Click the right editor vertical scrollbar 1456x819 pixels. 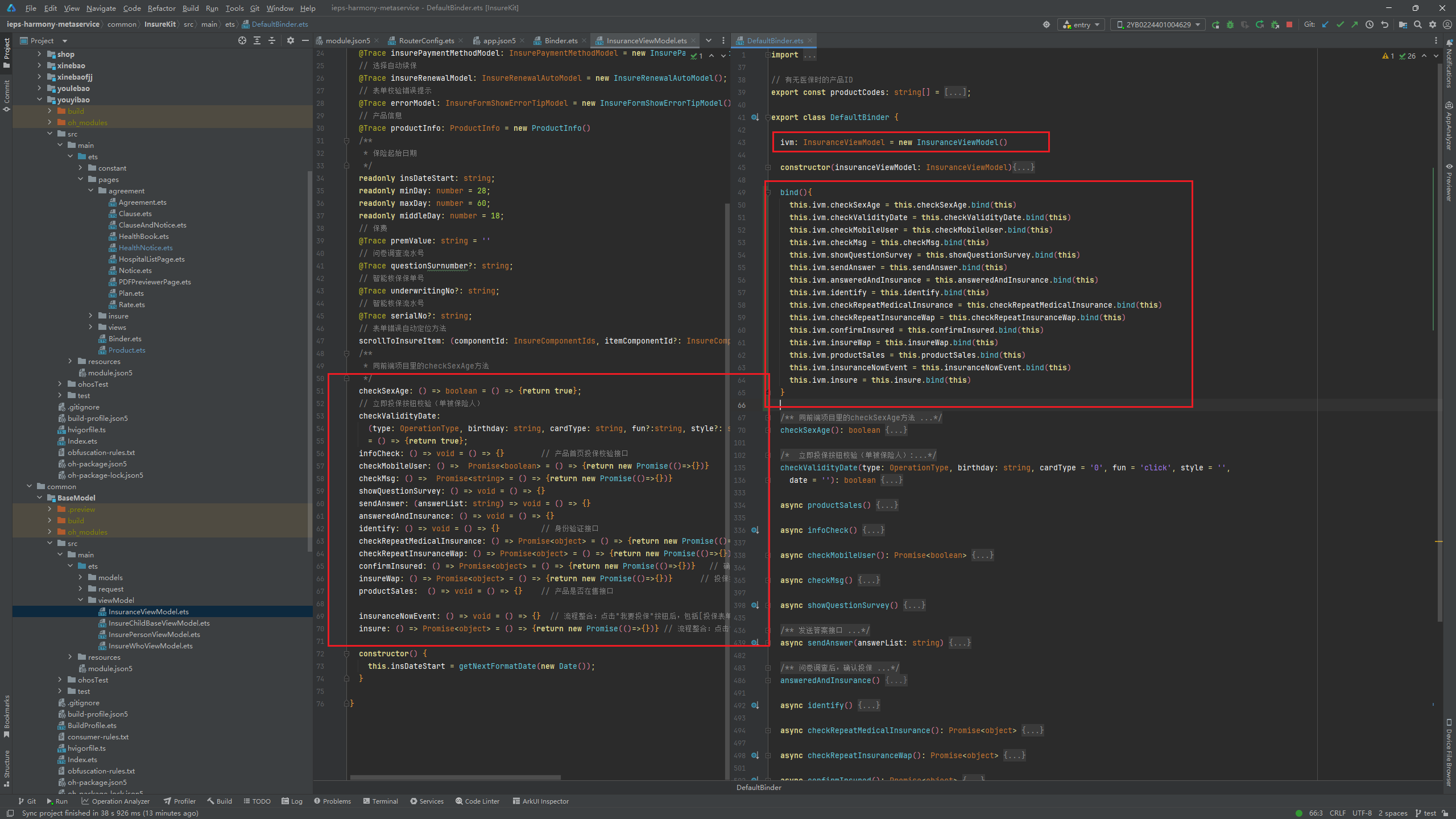coord(1440,341)
